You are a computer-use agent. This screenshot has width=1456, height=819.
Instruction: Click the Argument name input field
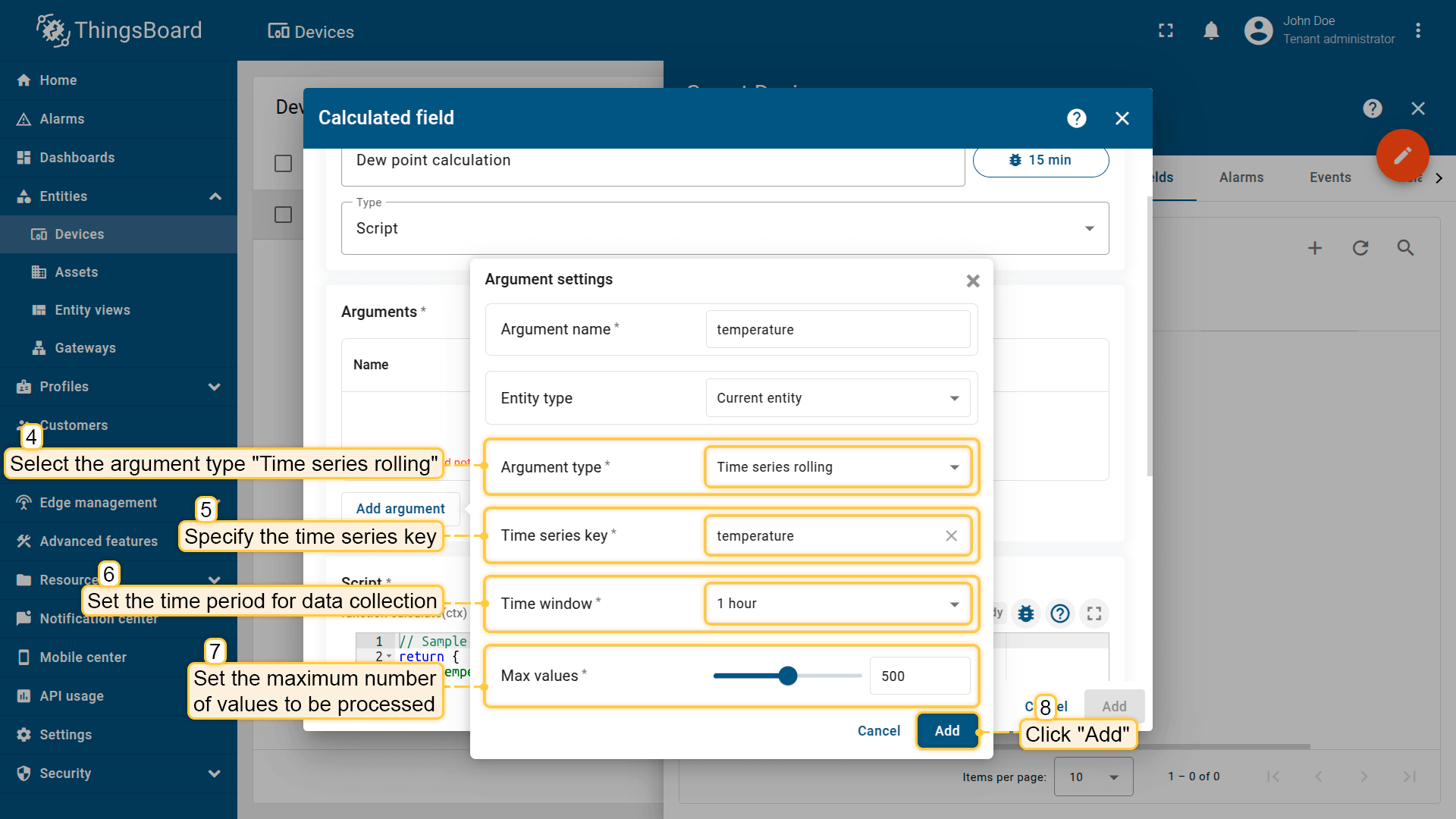(x=837, y=330)
